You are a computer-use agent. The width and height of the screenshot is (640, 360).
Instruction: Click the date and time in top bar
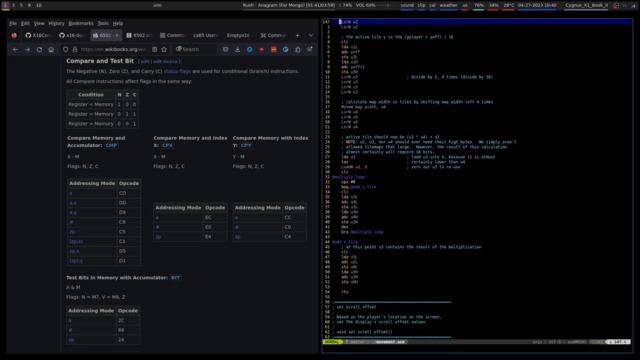click(537, 5)
